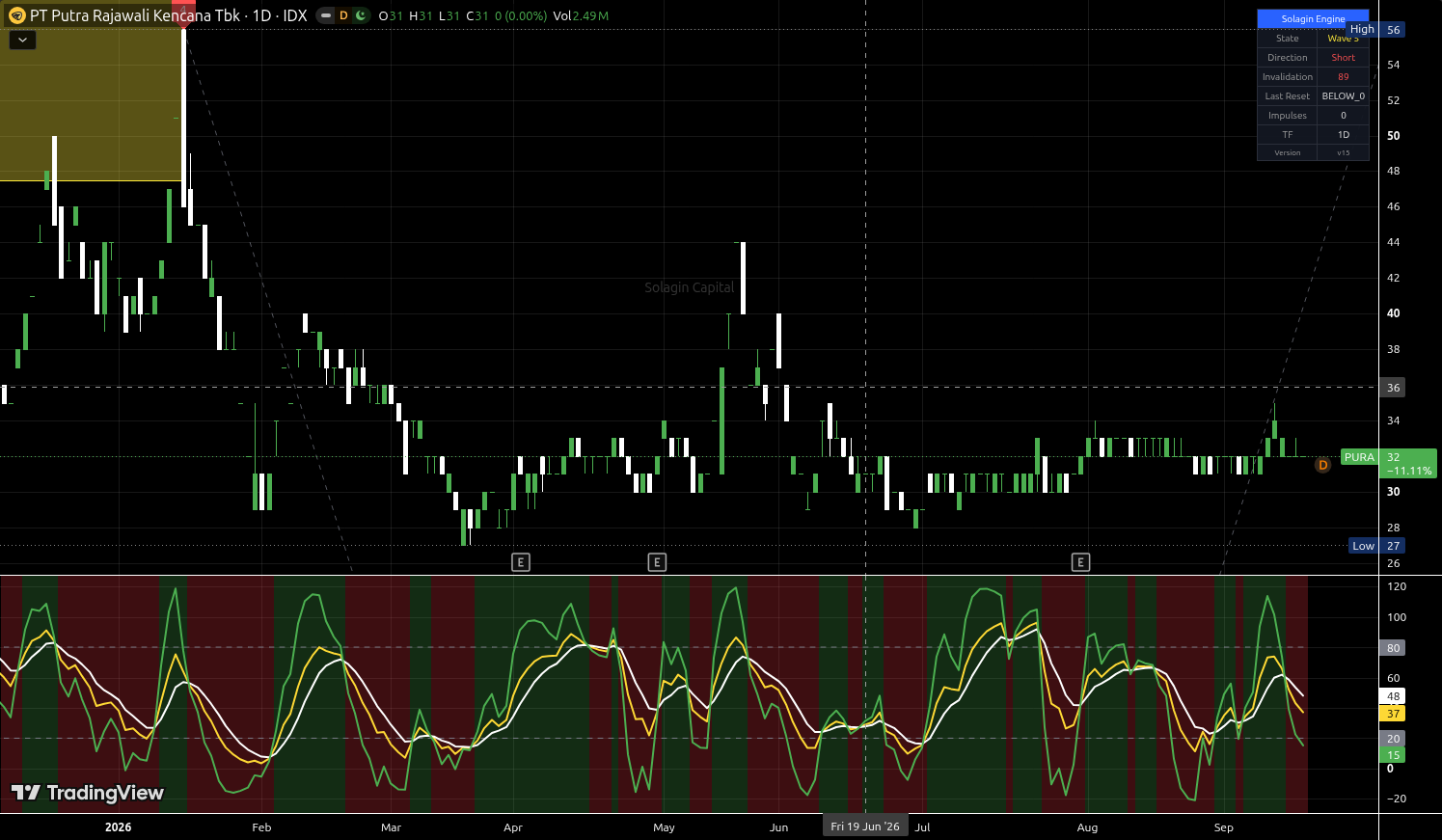The width and height of the screenshot is (1442, 840).
Task: Open the earnings E marker before May
Action: [x=657, y=562]
